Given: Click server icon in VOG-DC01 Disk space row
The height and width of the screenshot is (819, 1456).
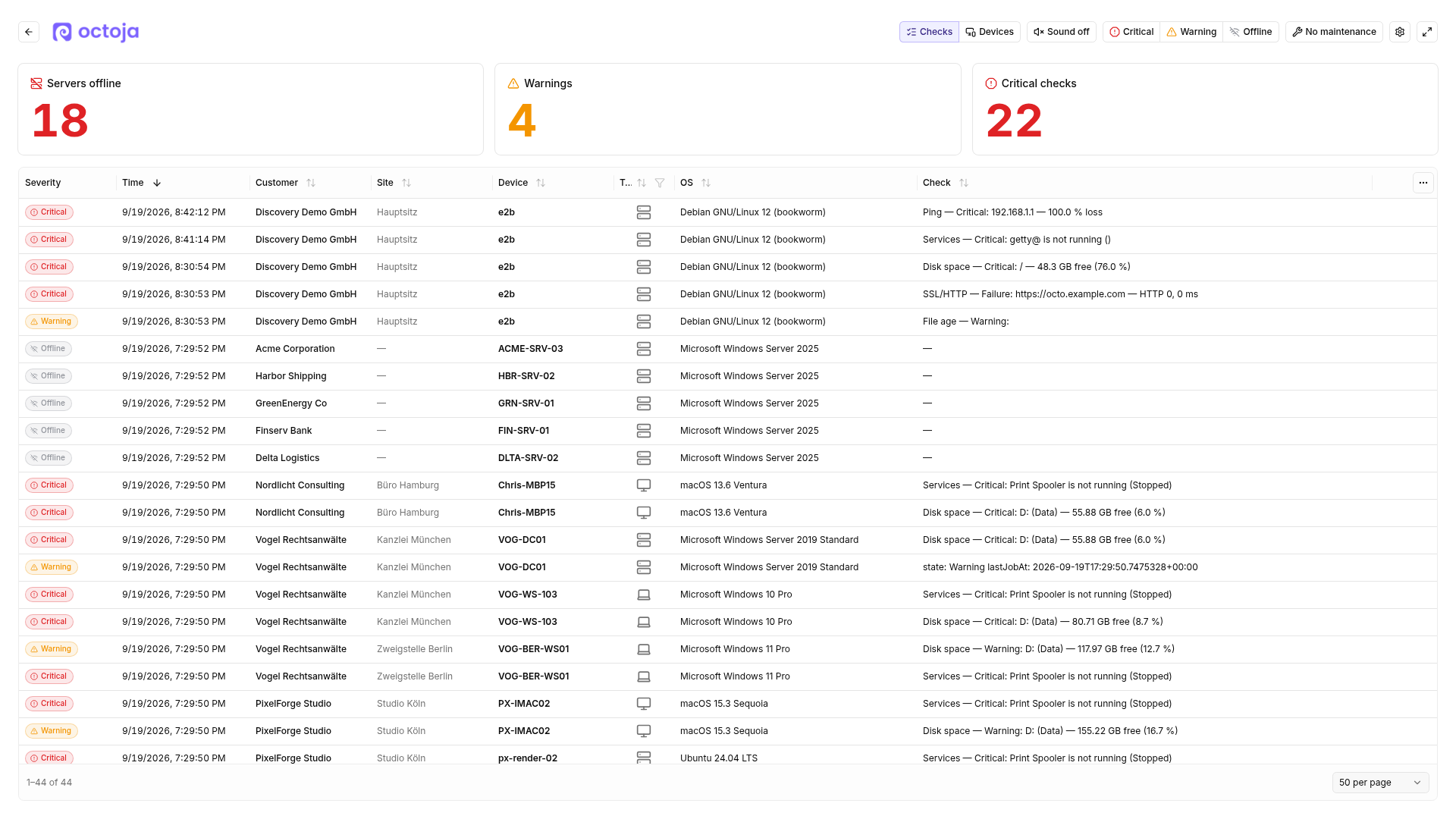Looking at the screenshot, I should click(644, 540).
